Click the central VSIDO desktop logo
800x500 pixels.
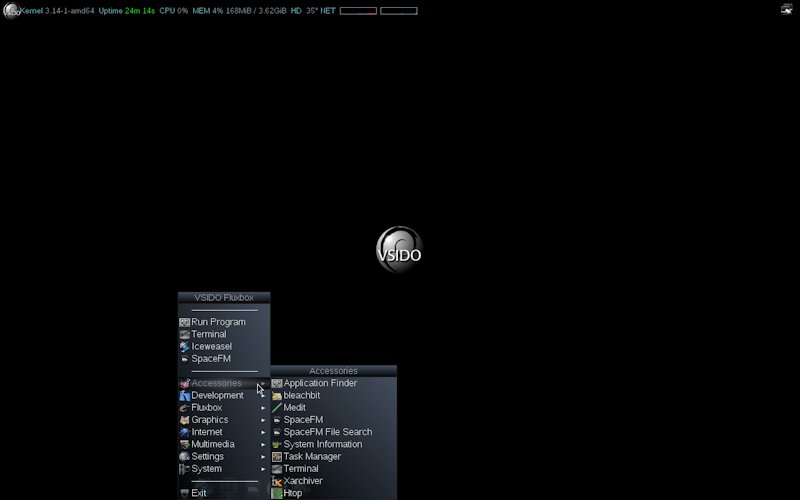[399, 250]
